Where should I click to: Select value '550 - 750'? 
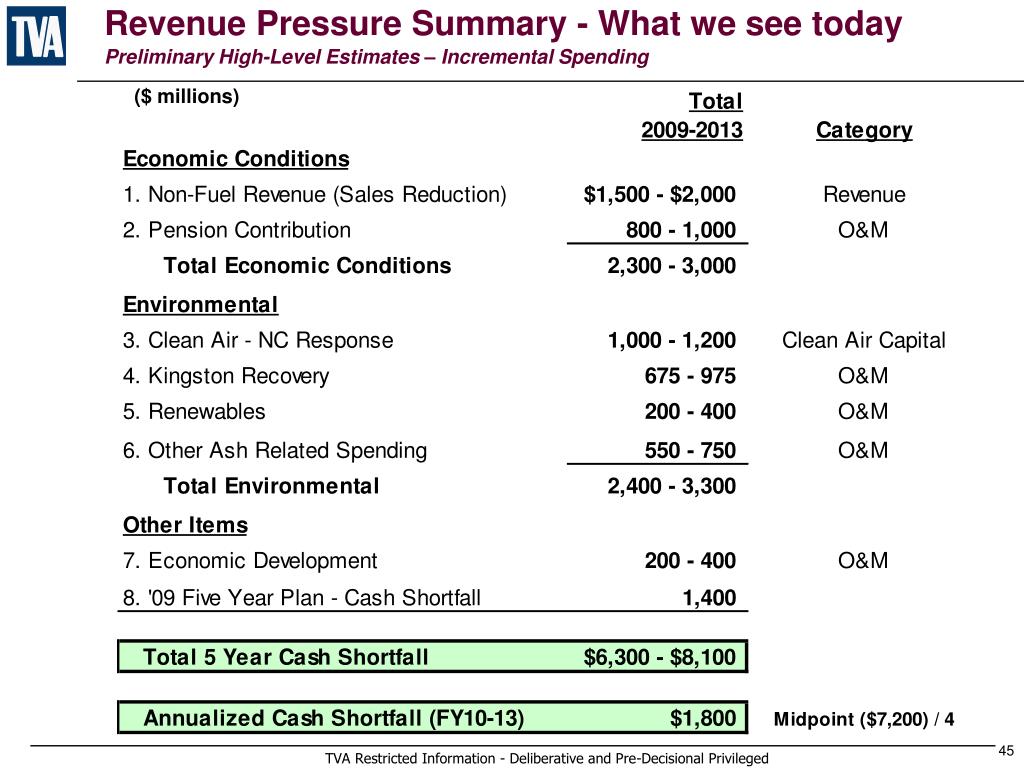[690, 451]
